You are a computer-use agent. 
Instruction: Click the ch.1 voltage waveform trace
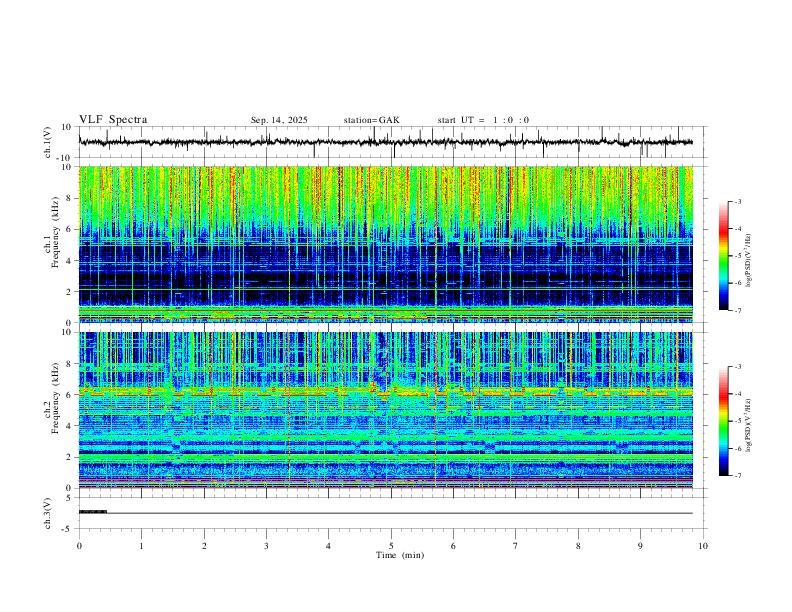tap(385, 142)
